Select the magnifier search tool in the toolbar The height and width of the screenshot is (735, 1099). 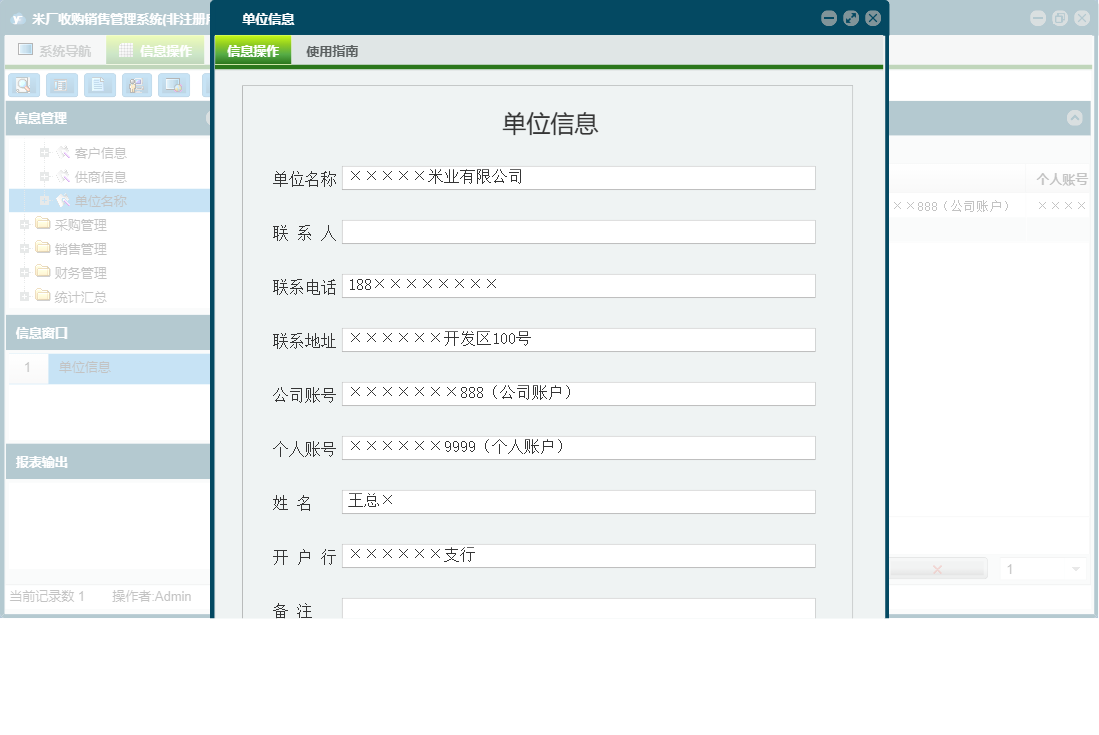(24, 85)
